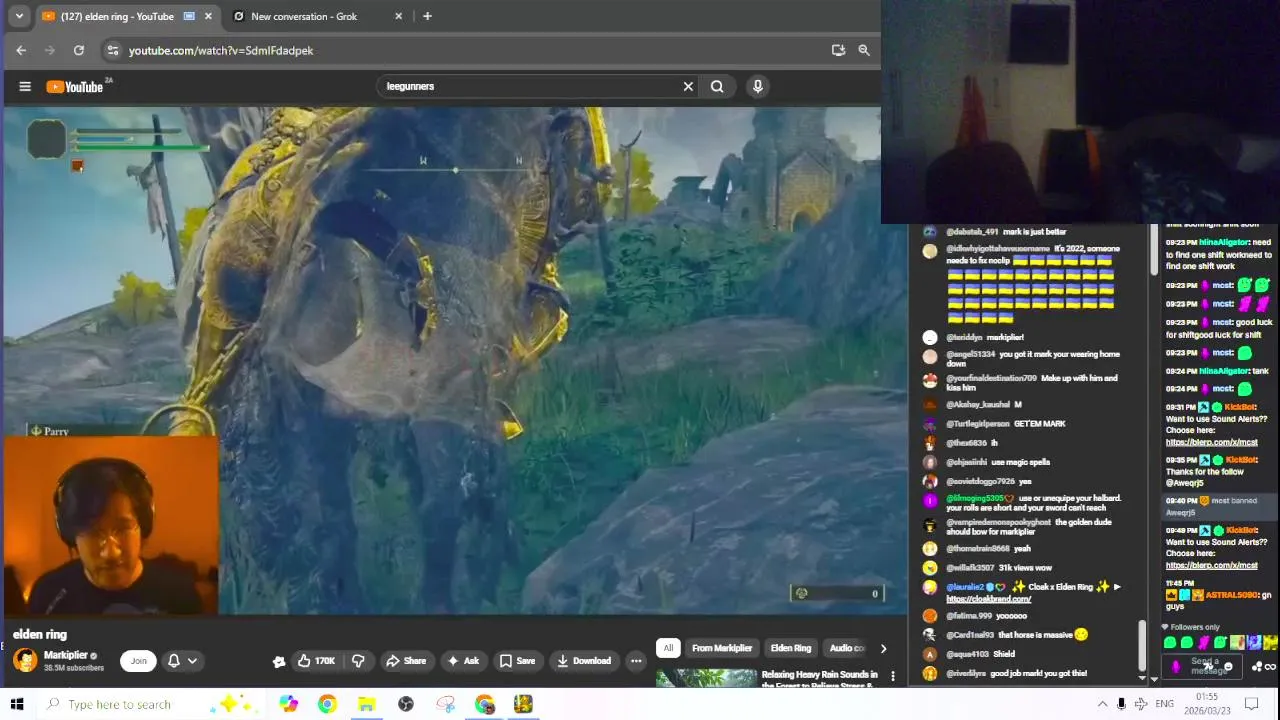
Task: Open the clock showing 01:55
Action: [1206, 704]
